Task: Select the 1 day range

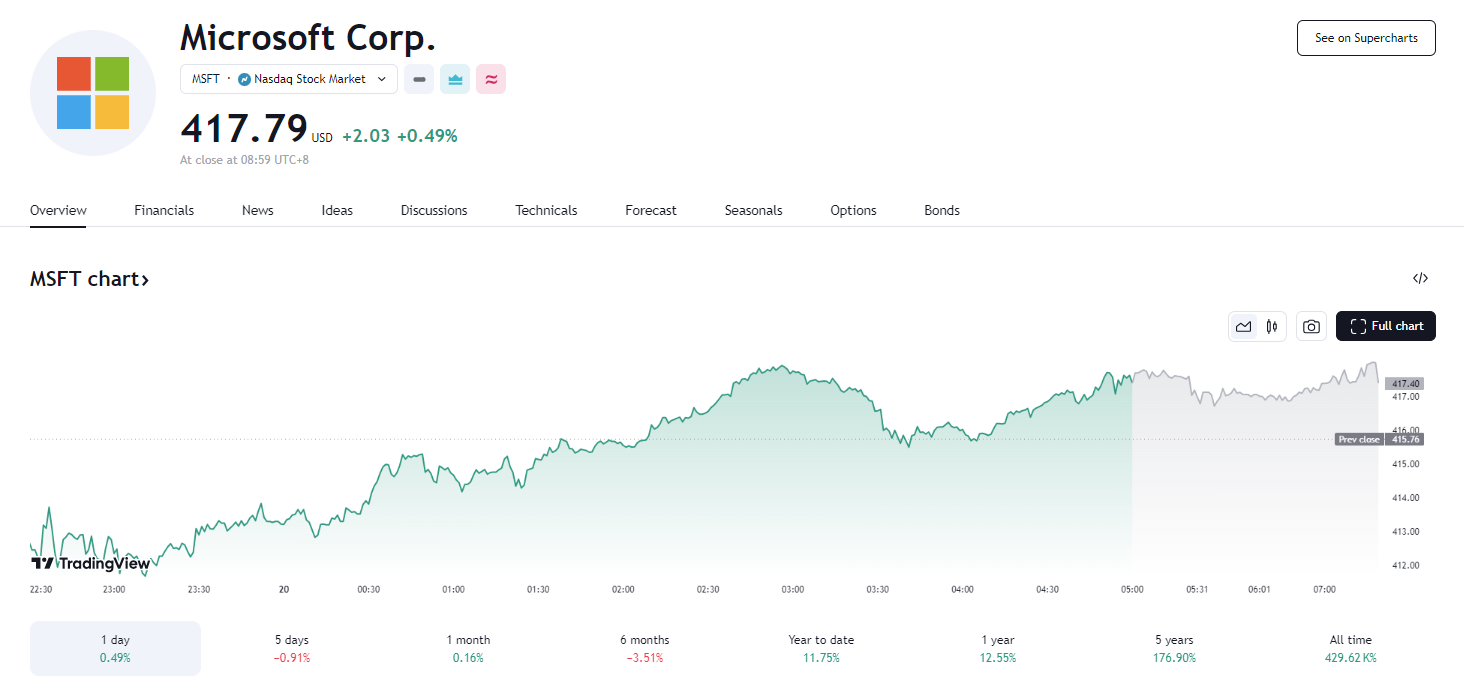Action: point(115,648)
